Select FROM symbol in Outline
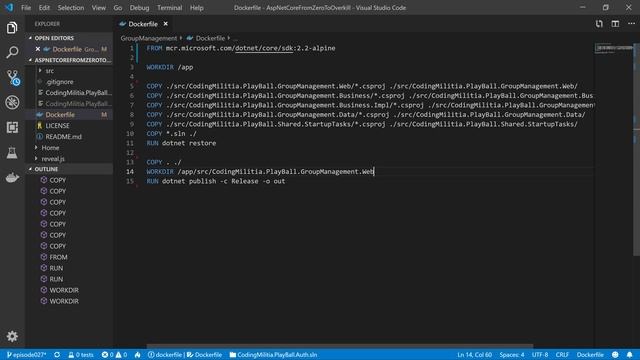640x360 pixels. click(58, 257)
